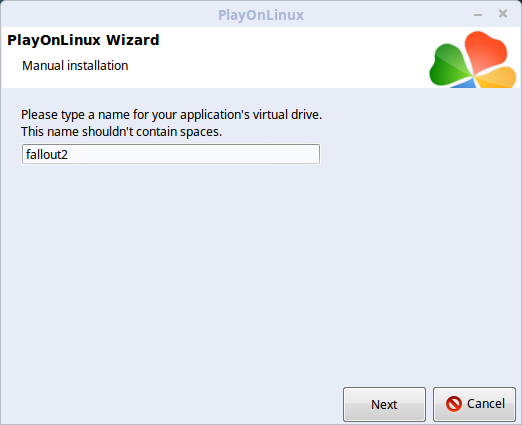Click the PlayOnLinux title bar text
Screen dimensions: 522x425
pyautogui.click(x=261, y=15)
